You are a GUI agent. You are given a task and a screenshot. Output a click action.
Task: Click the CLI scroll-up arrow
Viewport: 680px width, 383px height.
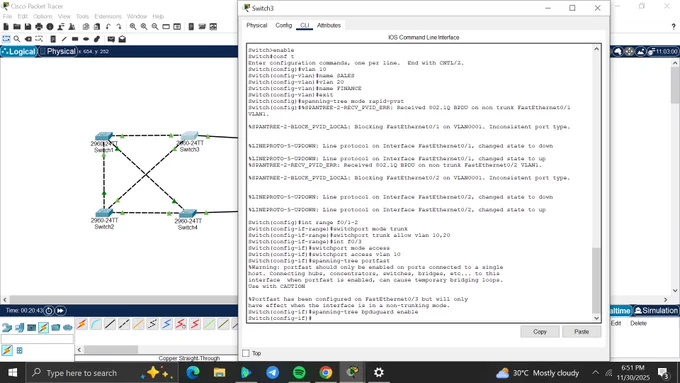596,49
